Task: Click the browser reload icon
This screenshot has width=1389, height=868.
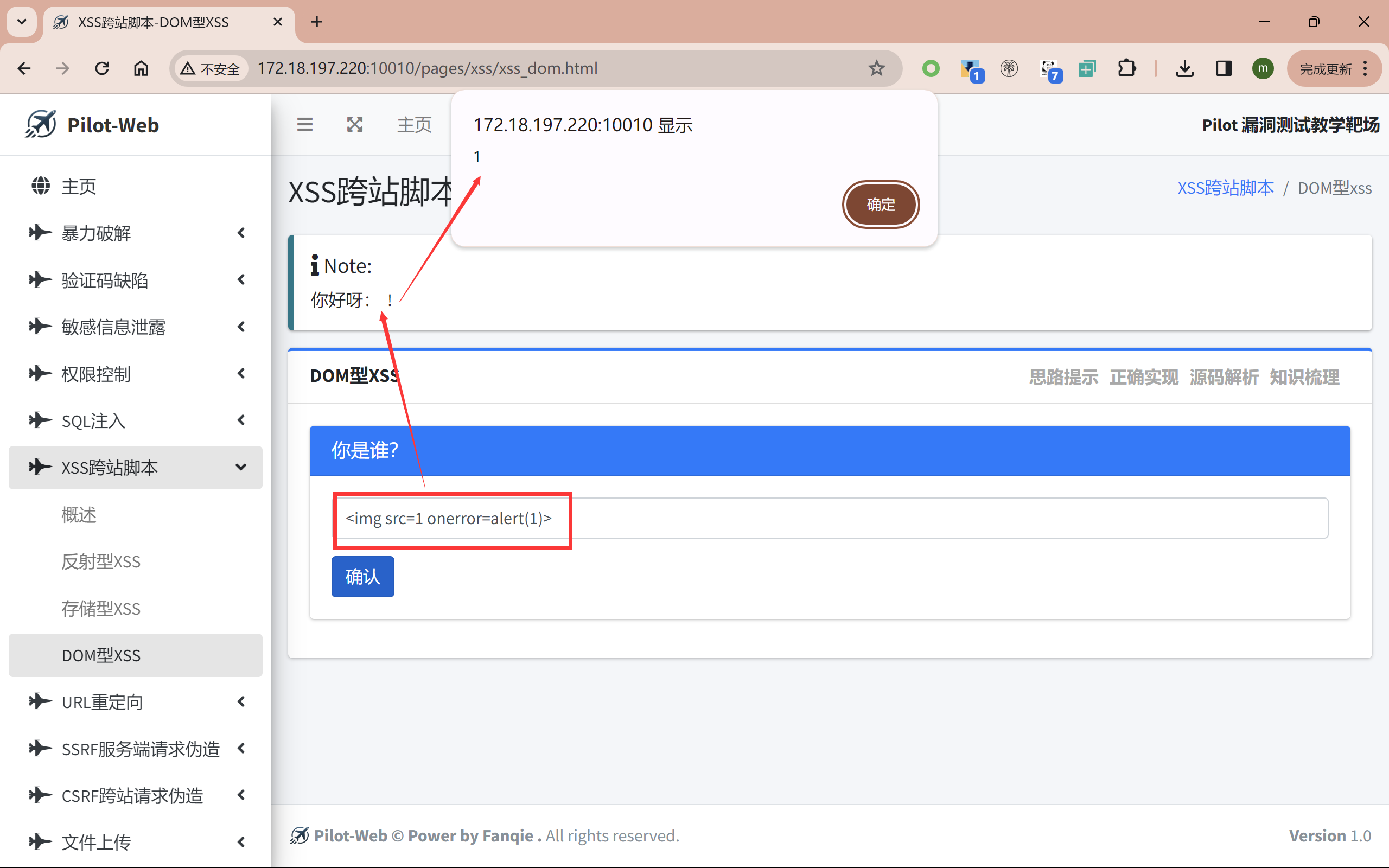Action: pos(101,68)
